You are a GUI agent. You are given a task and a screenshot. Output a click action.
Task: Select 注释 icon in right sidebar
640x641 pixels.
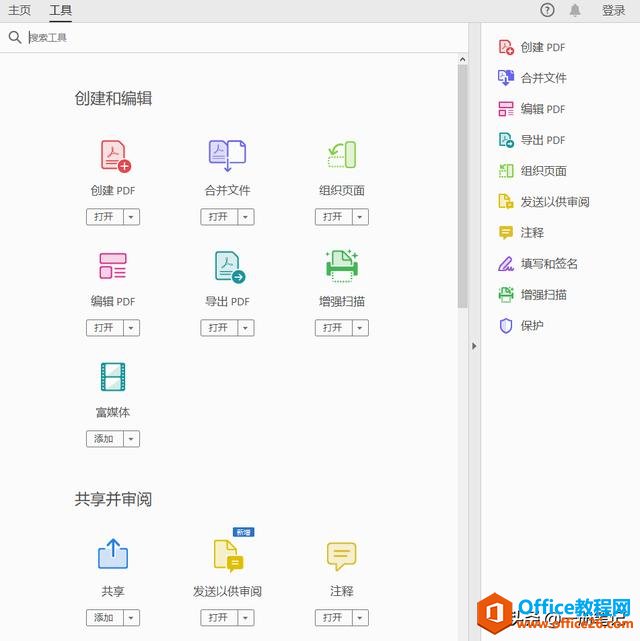[506, 233]
